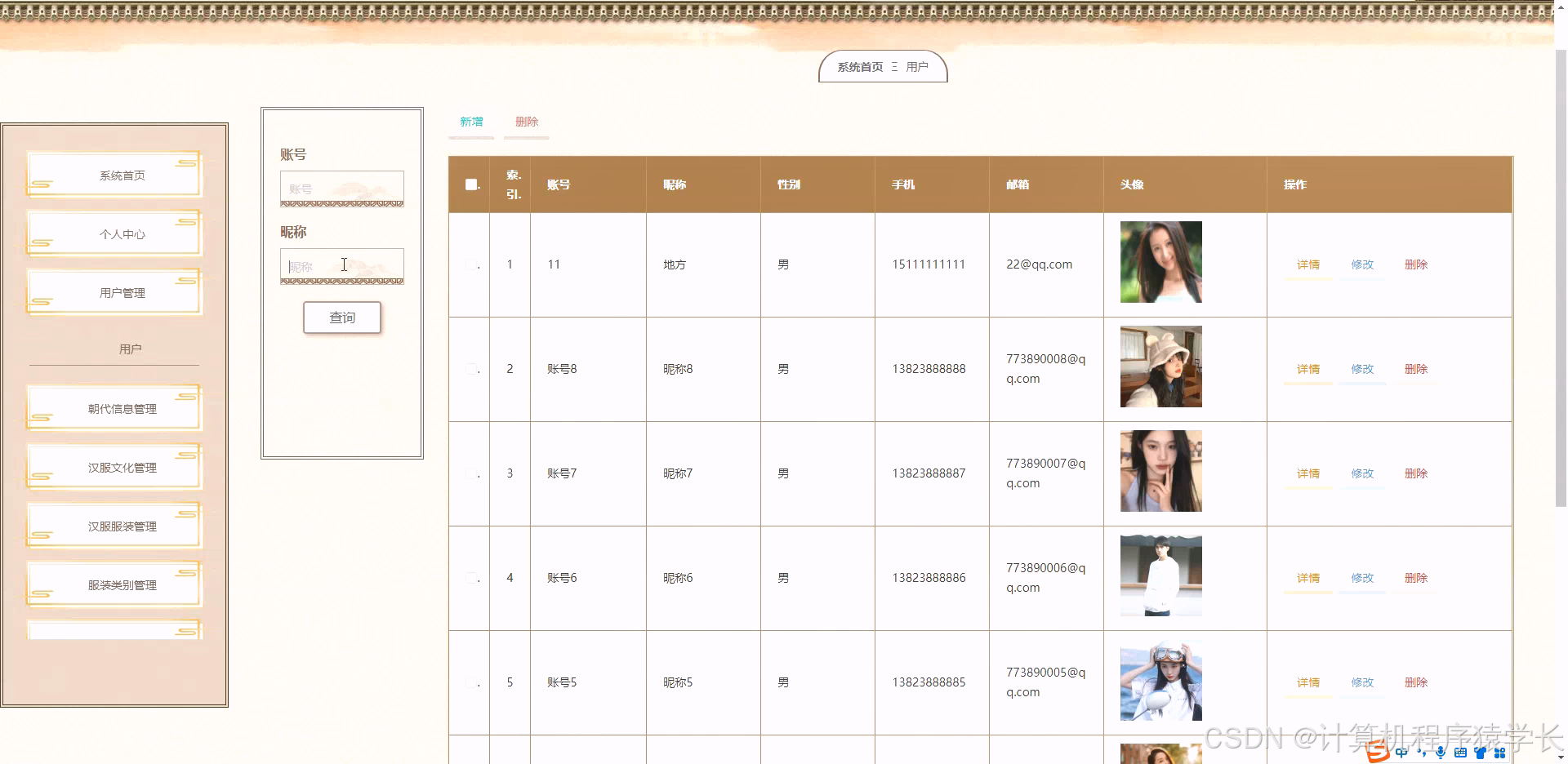The width and height of the screenshot is (1568, 764).
Task: Open Sogou skin shirt icon
Action: (1480, 753)
